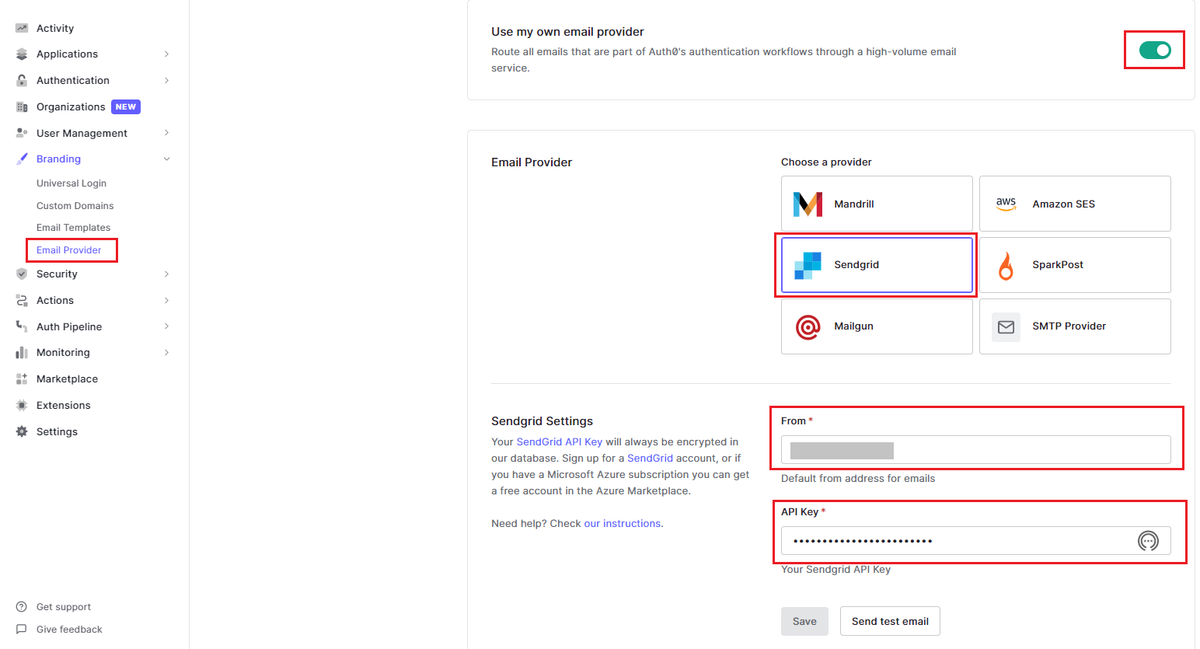Click the Get support link
Screen dimensions: 1200x649
click(63, 607)
